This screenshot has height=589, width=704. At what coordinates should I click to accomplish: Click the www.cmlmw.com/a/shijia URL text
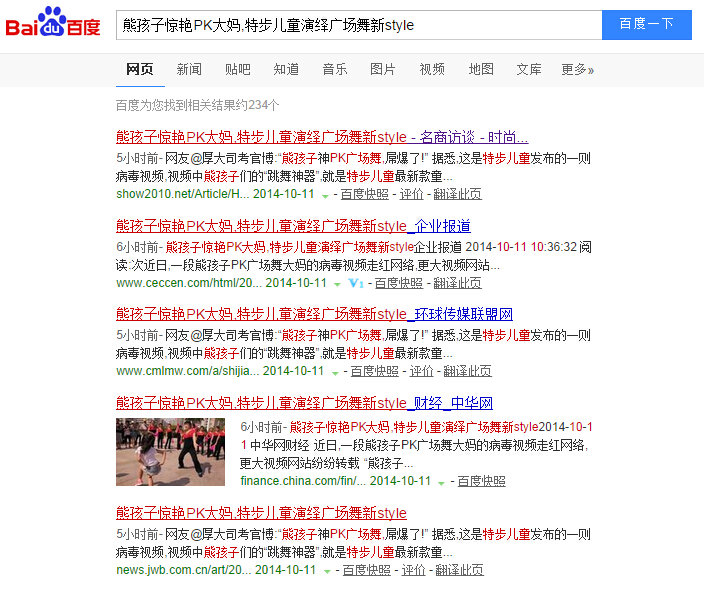click(187, 371)
